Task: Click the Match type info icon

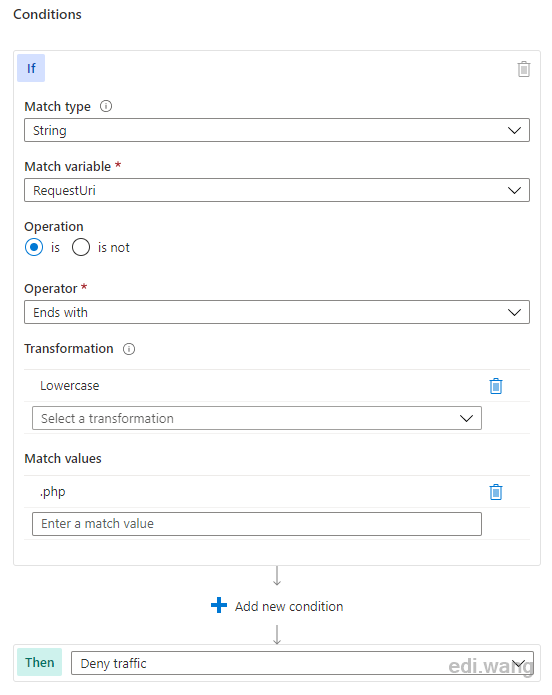Action: (x=106, y=106)
